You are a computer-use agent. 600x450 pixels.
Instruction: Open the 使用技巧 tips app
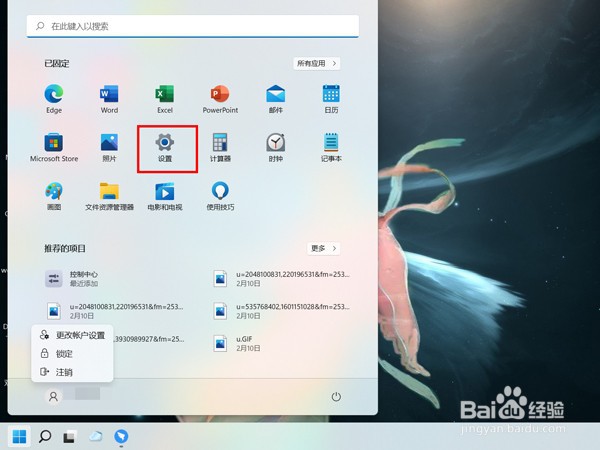[220, 196]
